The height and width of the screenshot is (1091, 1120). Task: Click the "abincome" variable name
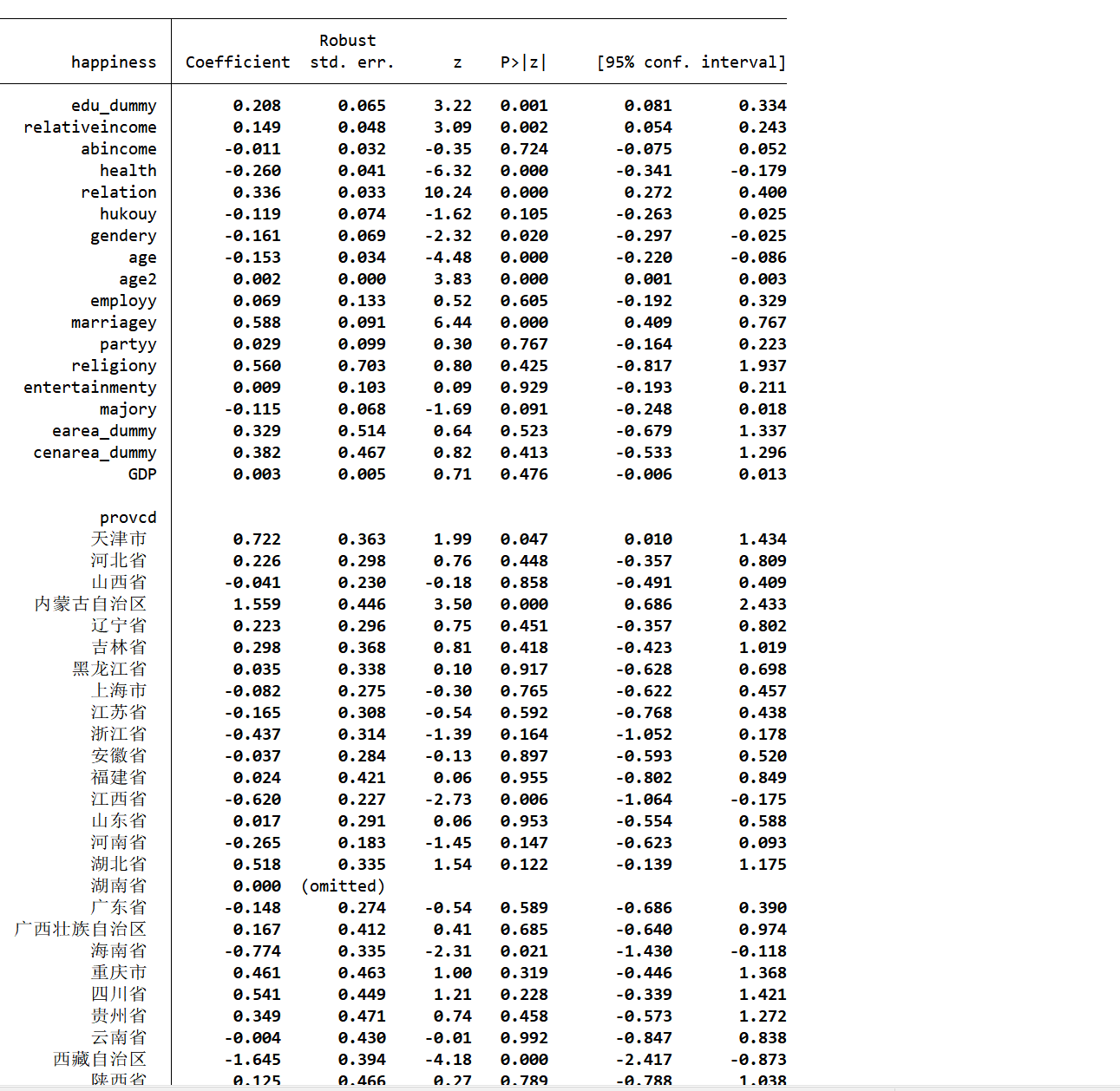[119, 149]
